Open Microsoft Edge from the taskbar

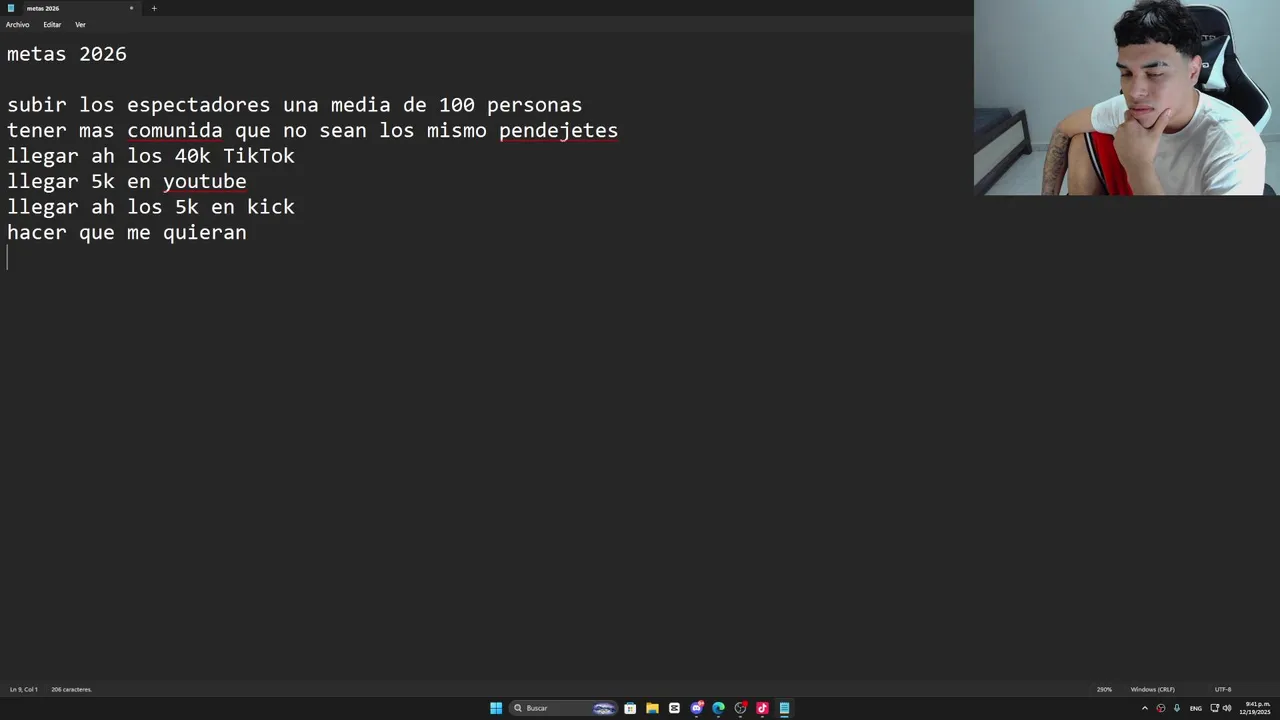(x=718, y=708)
